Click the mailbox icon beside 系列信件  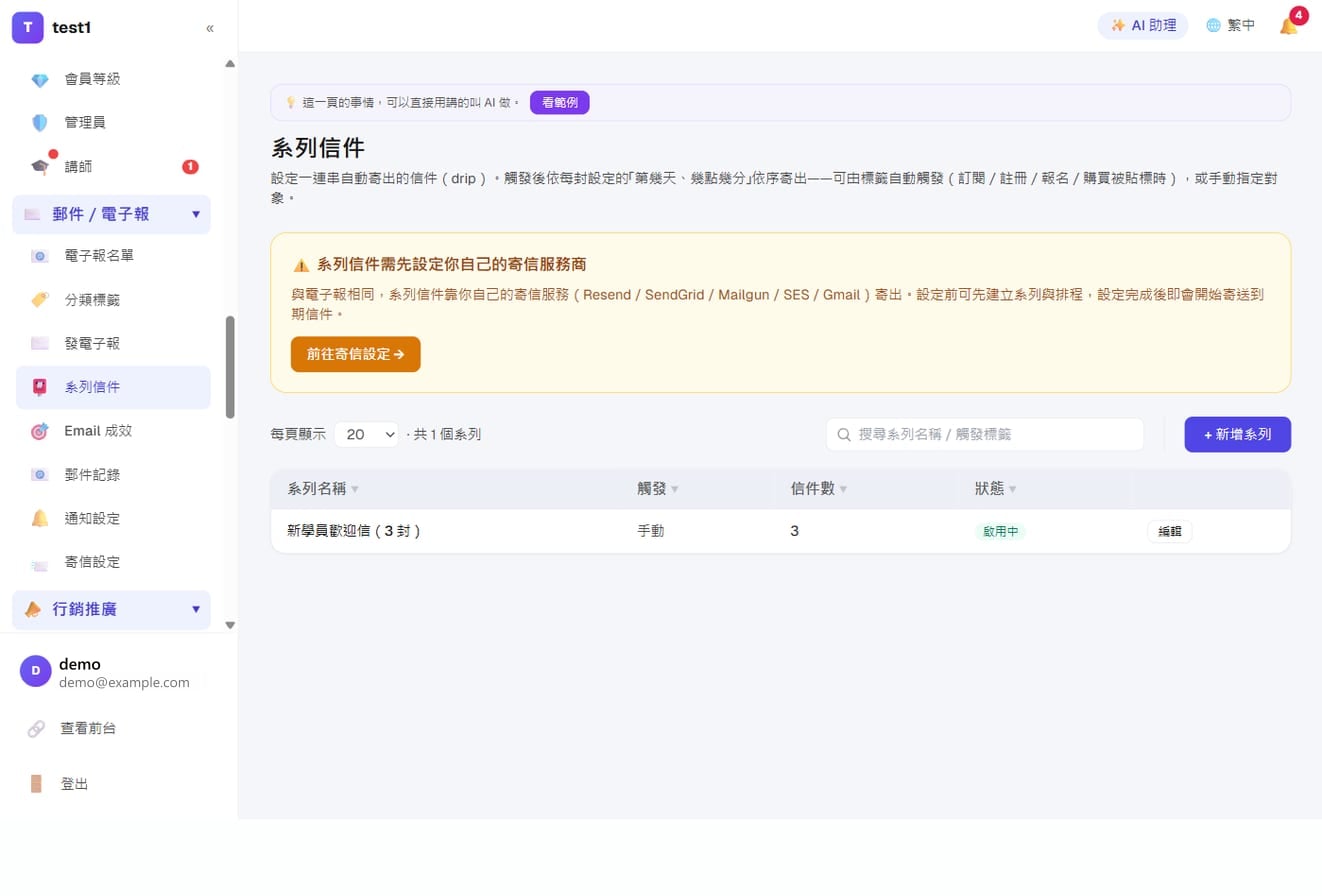tap(40, 387)
